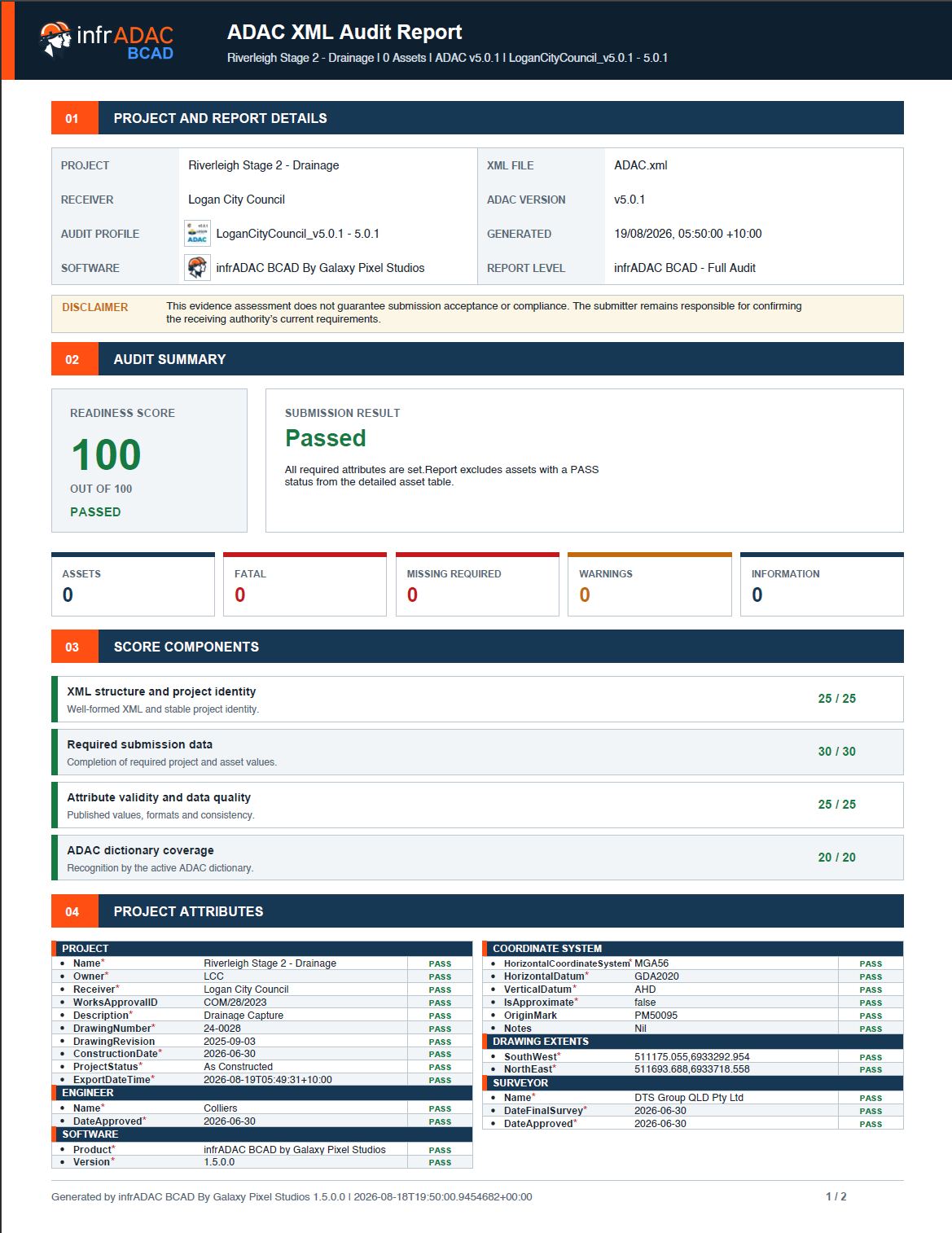The width and height of the screenshot is (952, 1233).
Task: Click section 04 Project Attributes header
Action: 477,911
